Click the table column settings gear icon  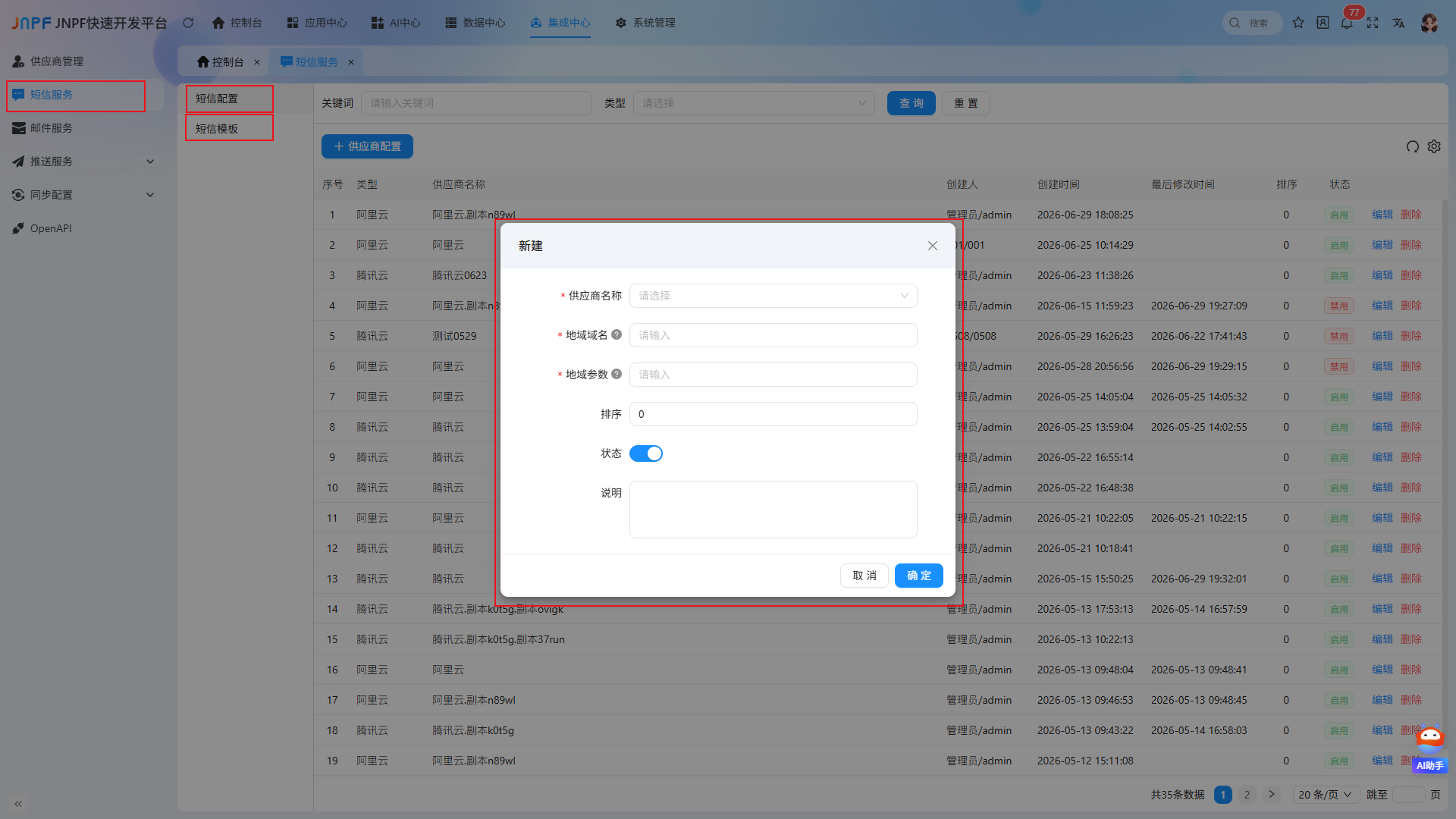tap(1434, 146)
